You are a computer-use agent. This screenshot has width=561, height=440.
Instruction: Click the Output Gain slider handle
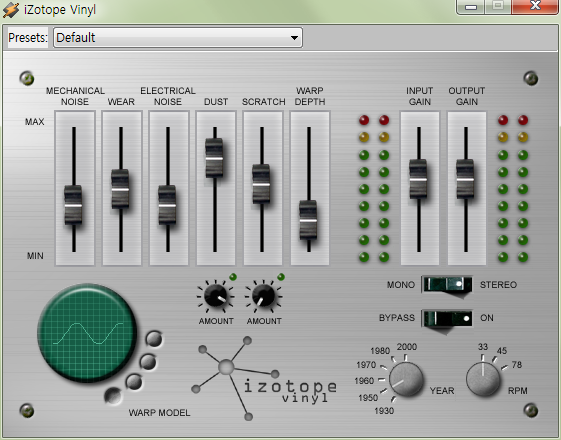click(465, 179)
